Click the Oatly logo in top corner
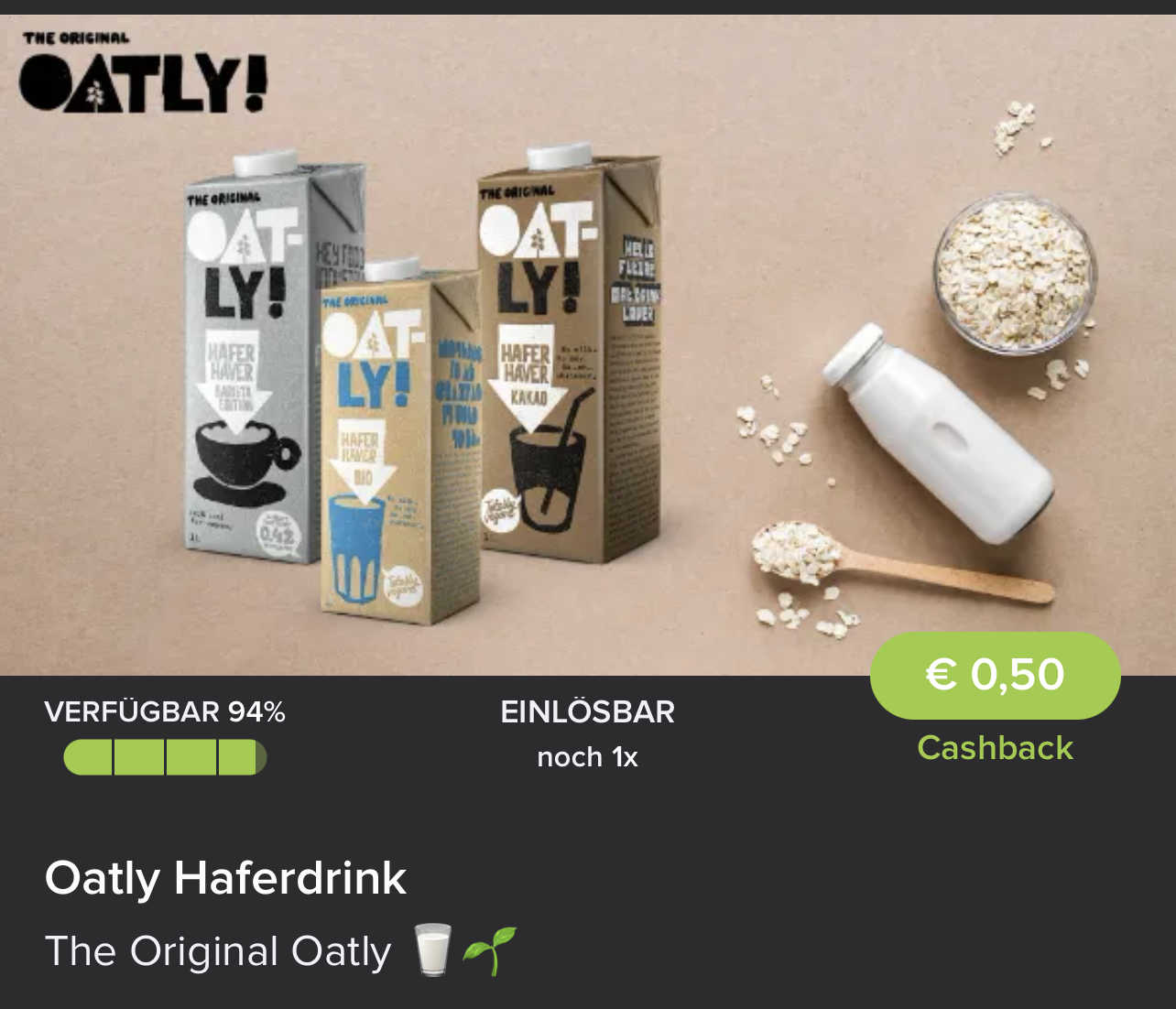Viewport: 1176px width, 1009px height. (x=144, y=72)
